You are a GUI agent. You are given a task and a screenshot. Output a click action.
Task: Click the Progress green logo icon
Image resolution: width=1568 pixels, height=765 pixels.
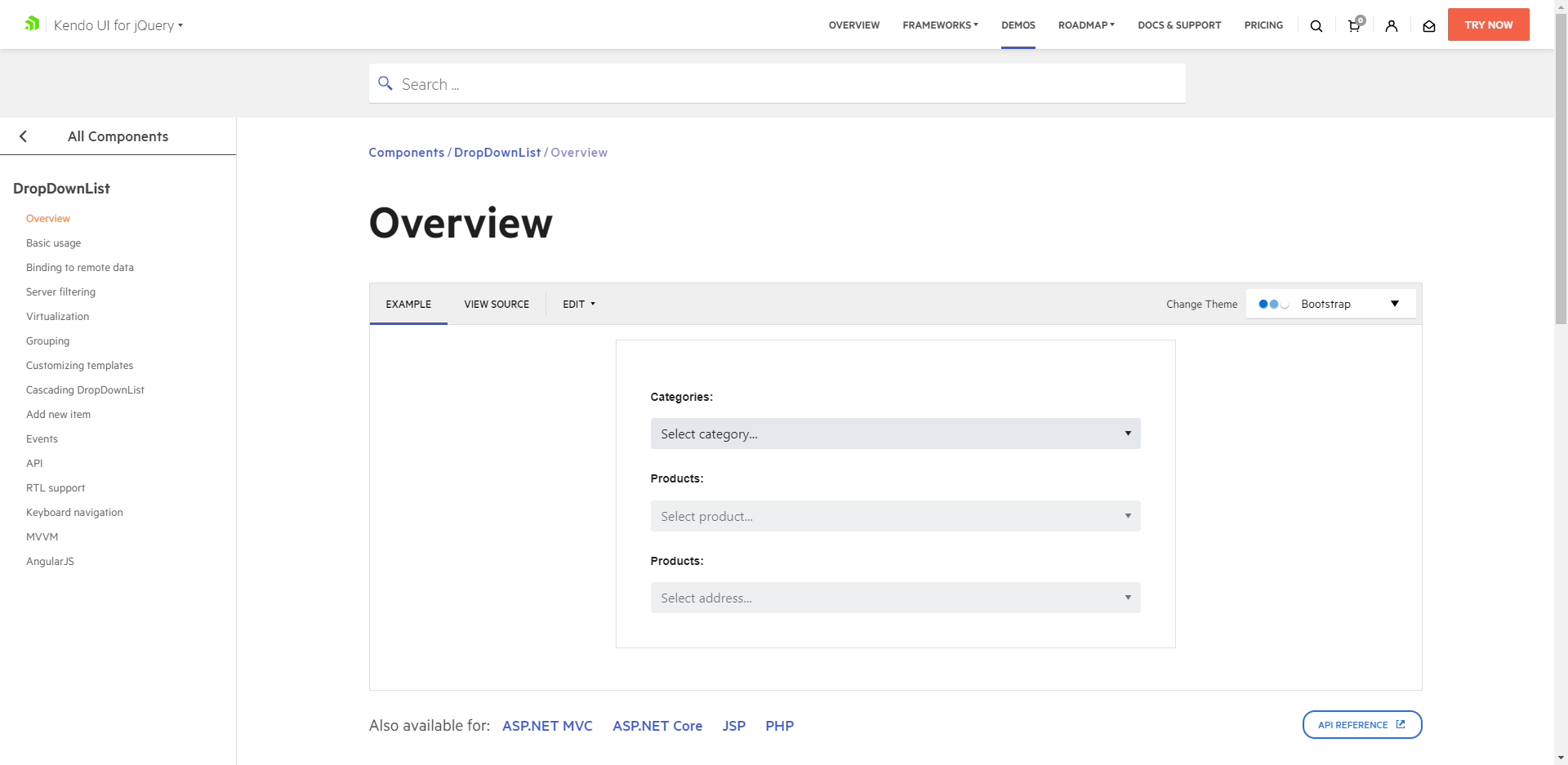32,24
